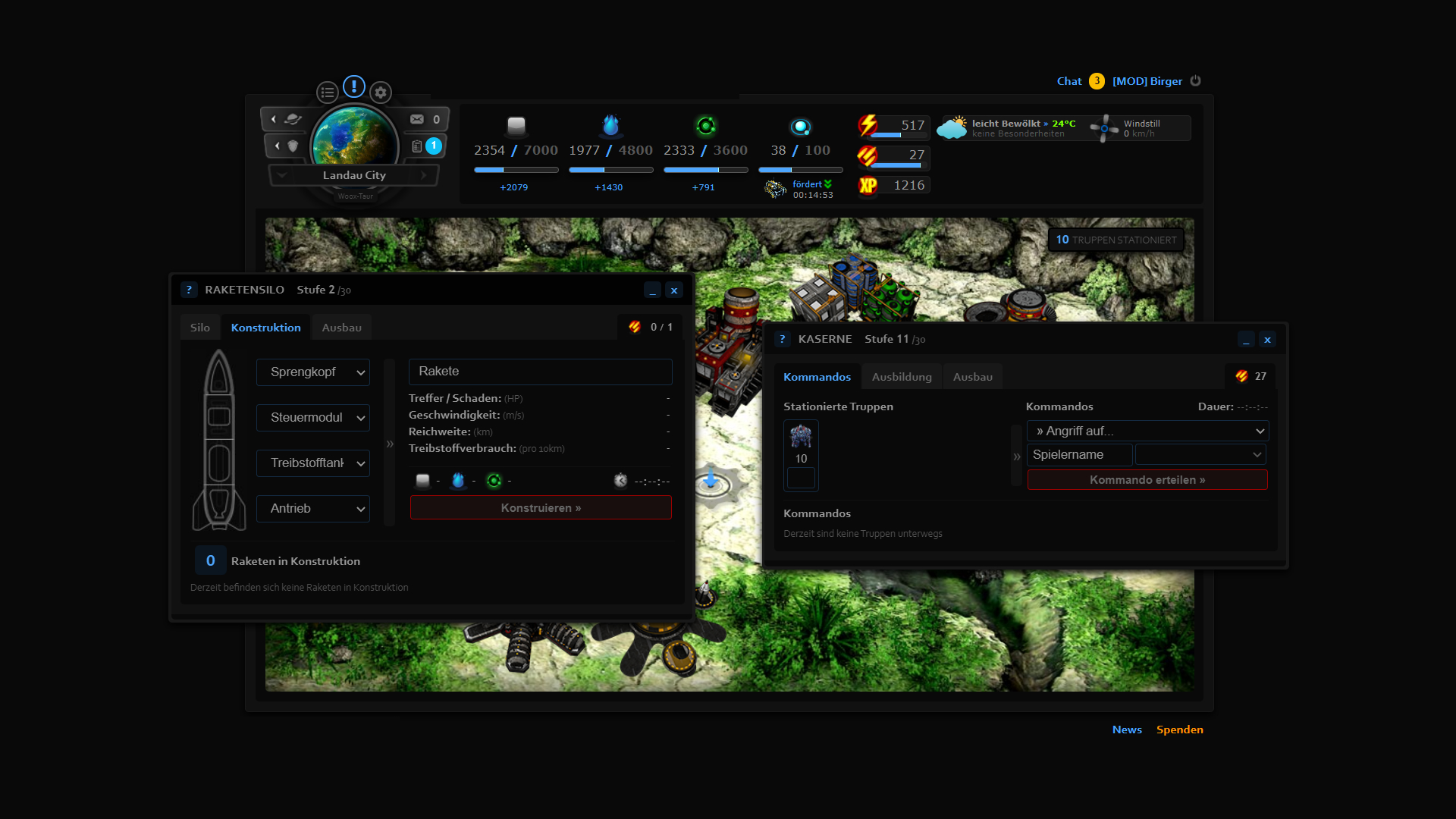Image resolution: width=1456 pixels, height=819 pixels.
Task: Click the shield alliance icon
Action: tap(293, 146)
